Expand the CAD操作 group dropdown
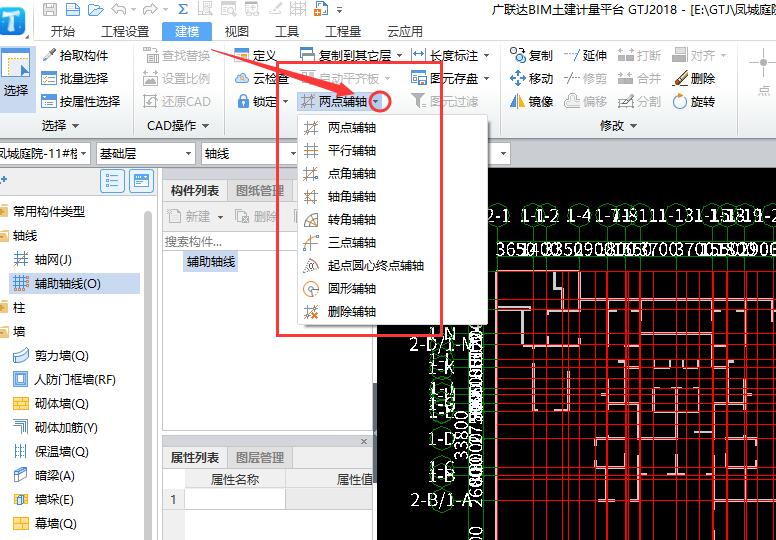 [x=178, y=126]
